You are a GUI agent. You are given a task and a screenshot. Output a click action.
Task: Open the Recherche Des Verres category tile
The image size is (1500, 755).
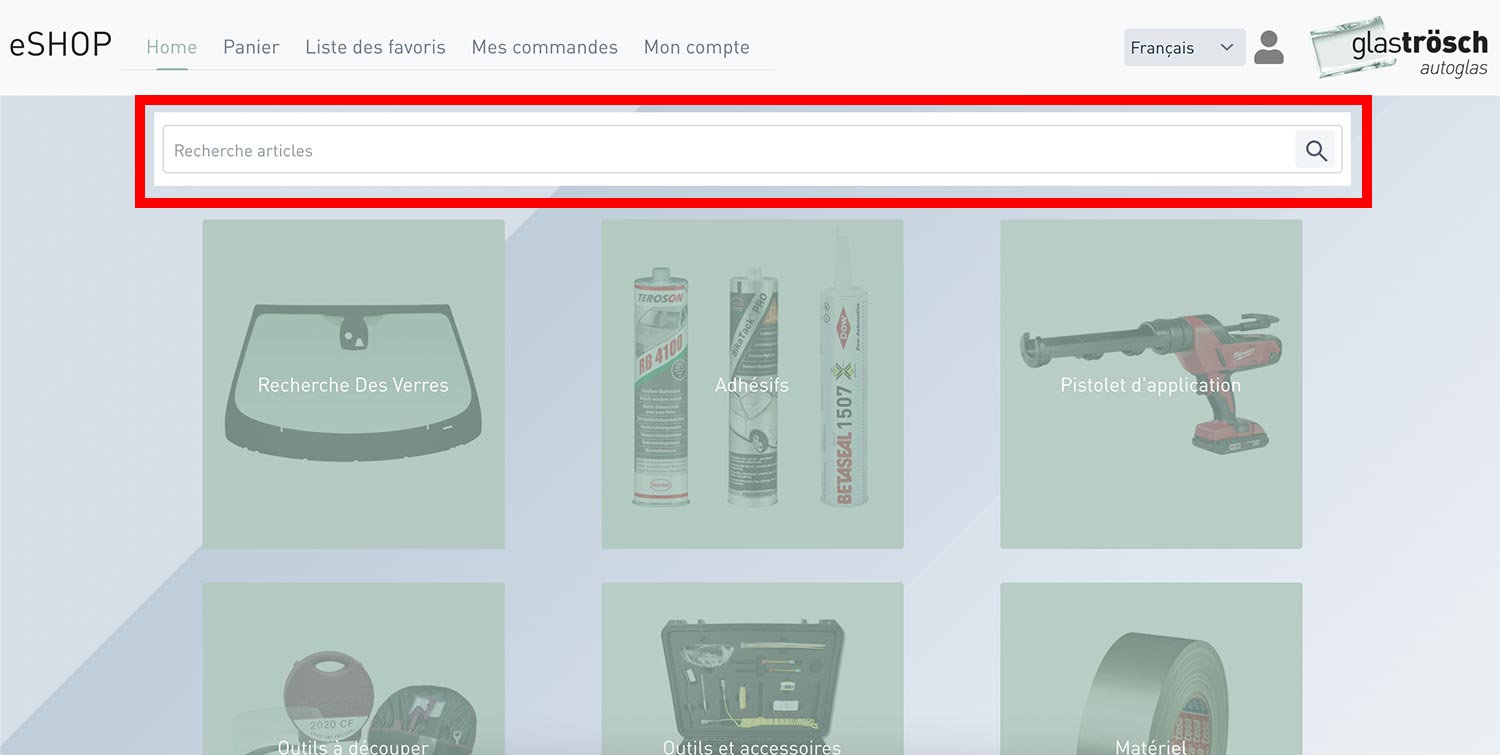click(353, 384)
